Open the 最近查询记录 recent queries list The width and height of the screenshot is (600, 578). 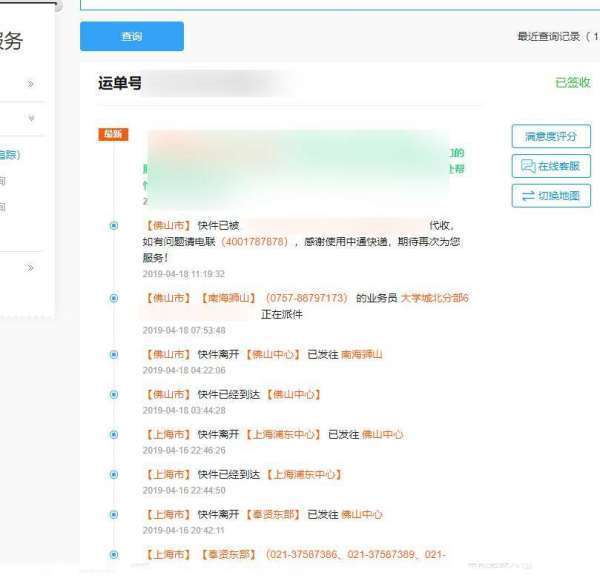coord(557,36)
